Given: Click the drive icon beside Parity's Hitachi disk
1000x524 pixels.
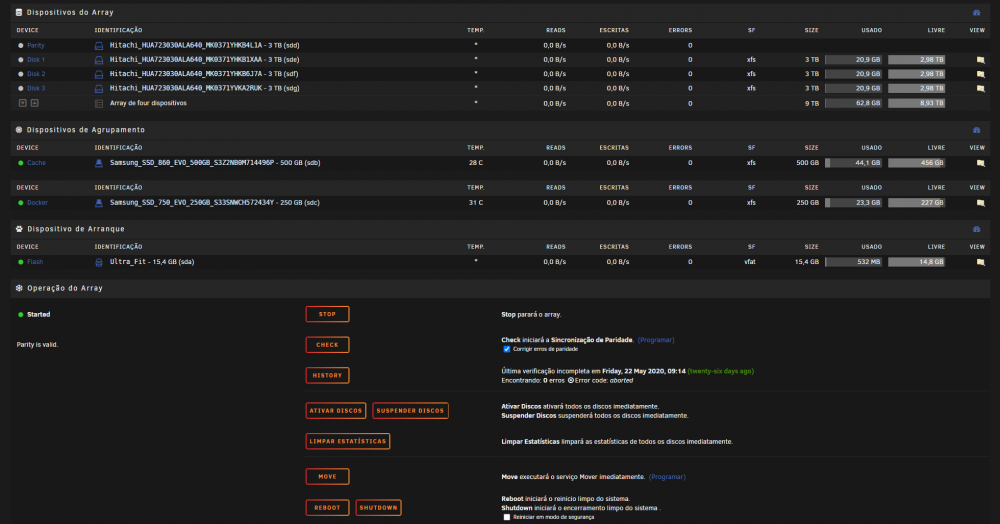Looking at the screenshot, I should (x=99, y=46).
